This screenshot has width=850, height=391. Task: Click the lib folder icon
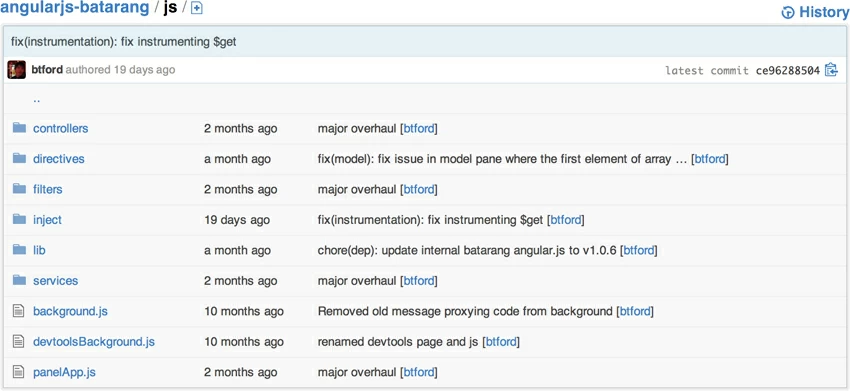(x=20, y=249)
